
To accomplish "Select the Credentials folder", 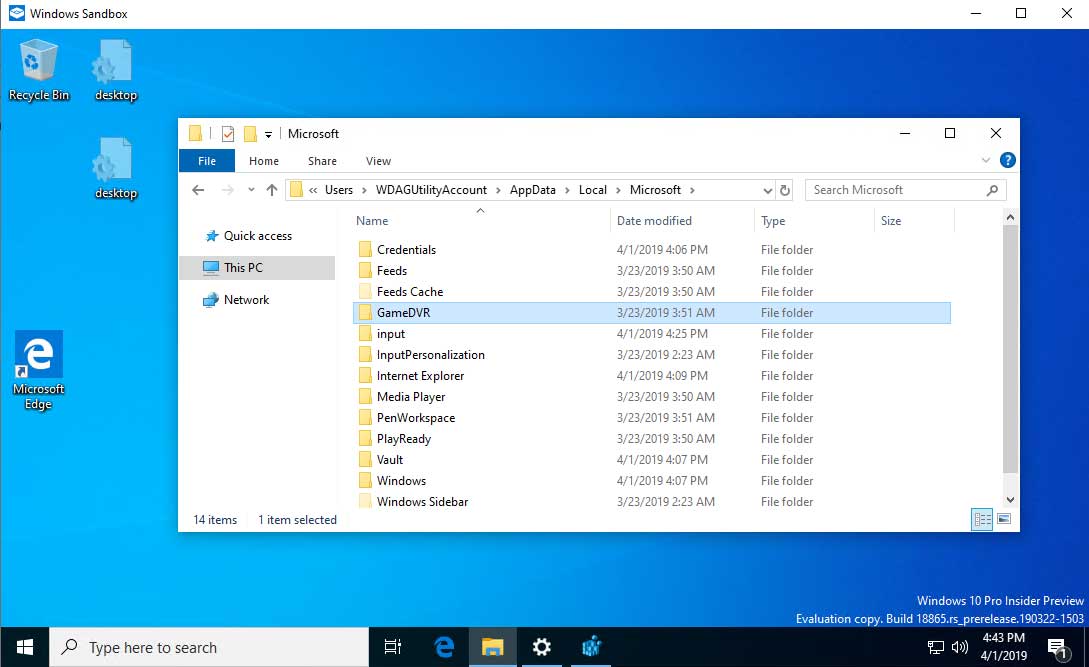I will click(x=651, y=249).
